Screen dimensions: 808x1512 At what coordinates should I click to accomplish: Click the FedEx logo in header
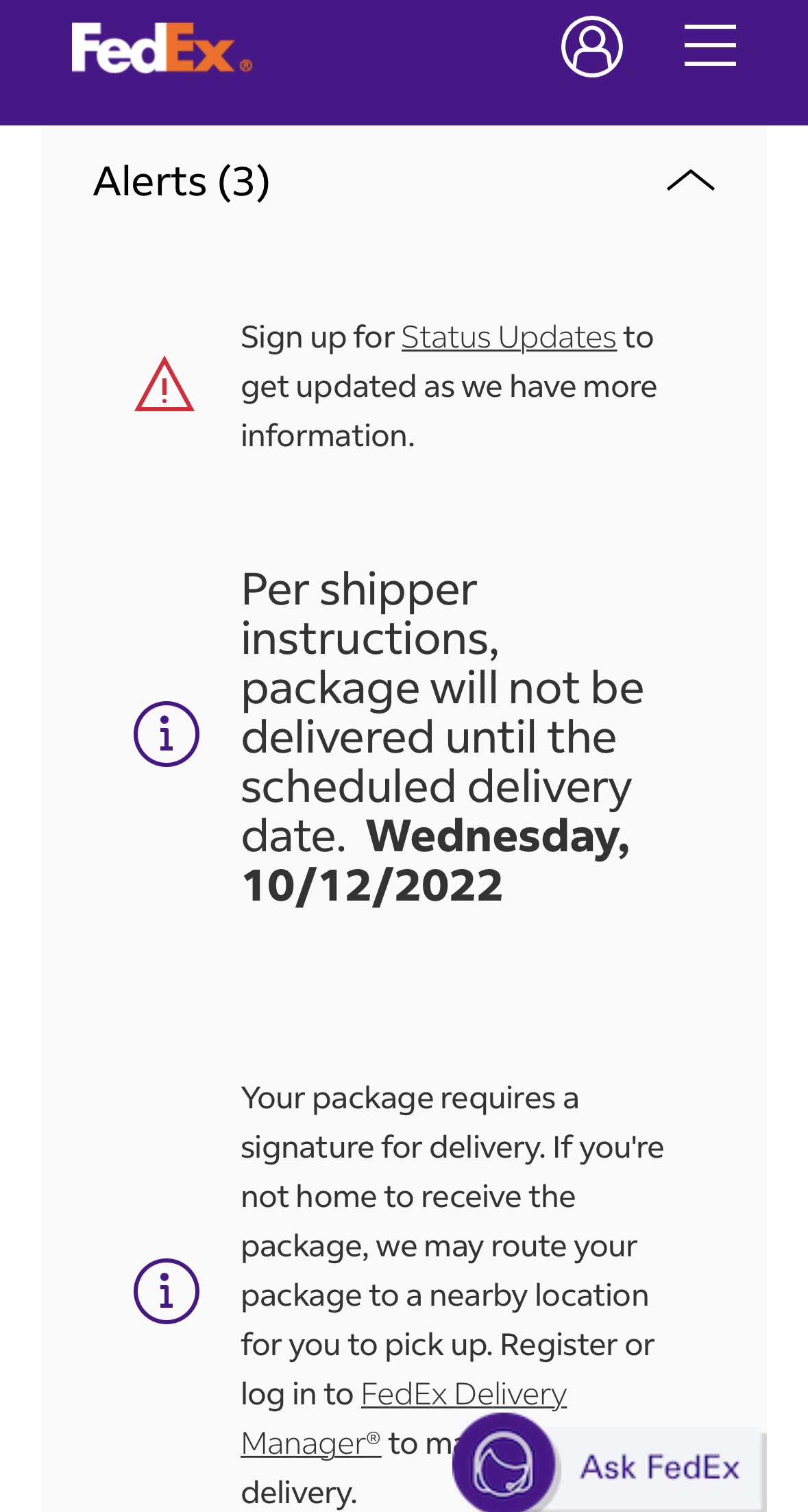pos(162,47)
